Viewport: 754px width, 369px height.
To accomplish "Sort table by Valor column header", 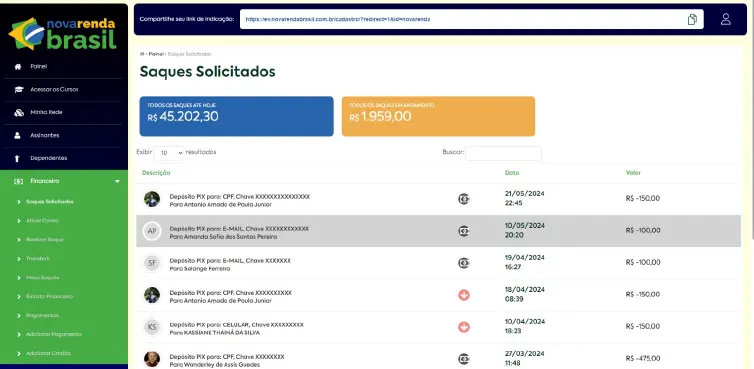I will tap(633, 173).
